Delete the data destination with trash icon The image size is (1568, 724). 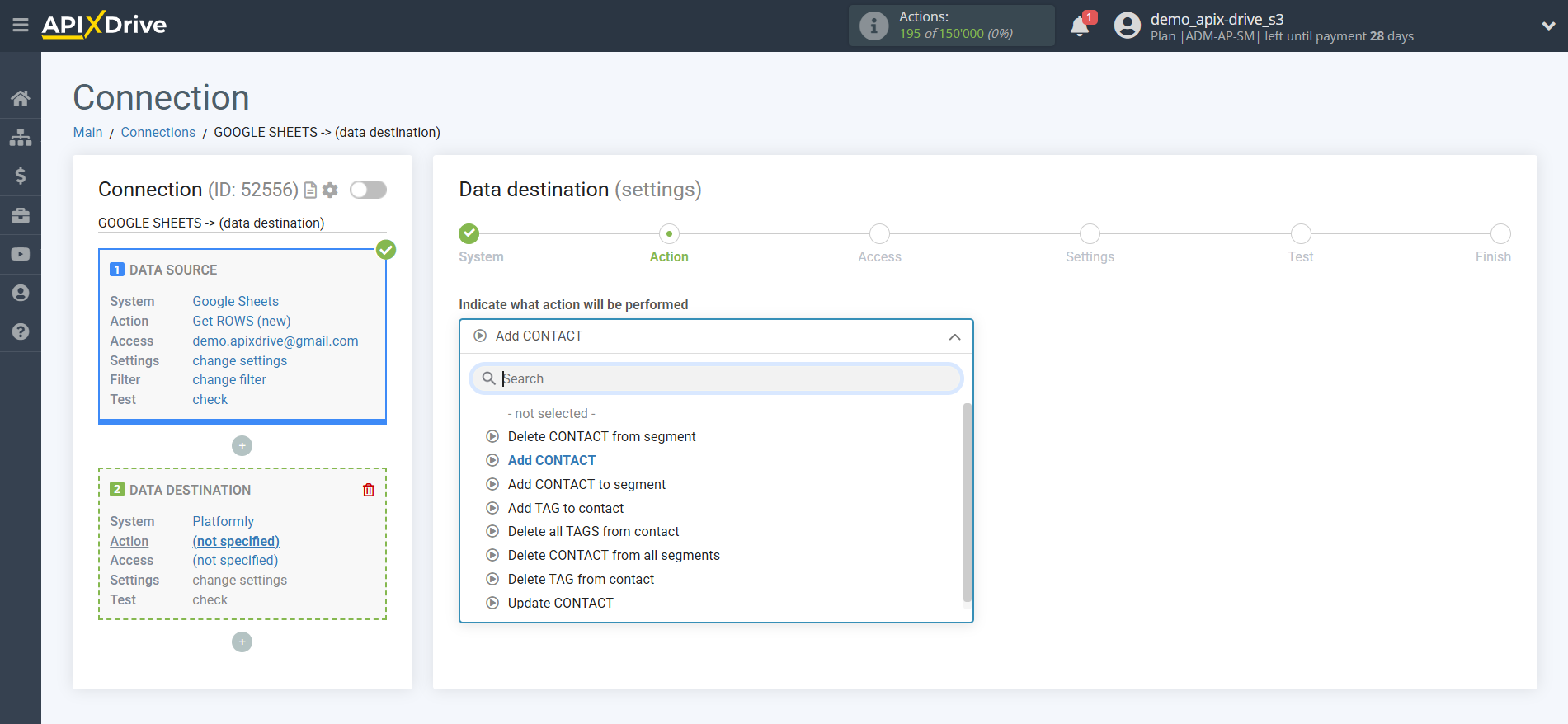(369, 490)
